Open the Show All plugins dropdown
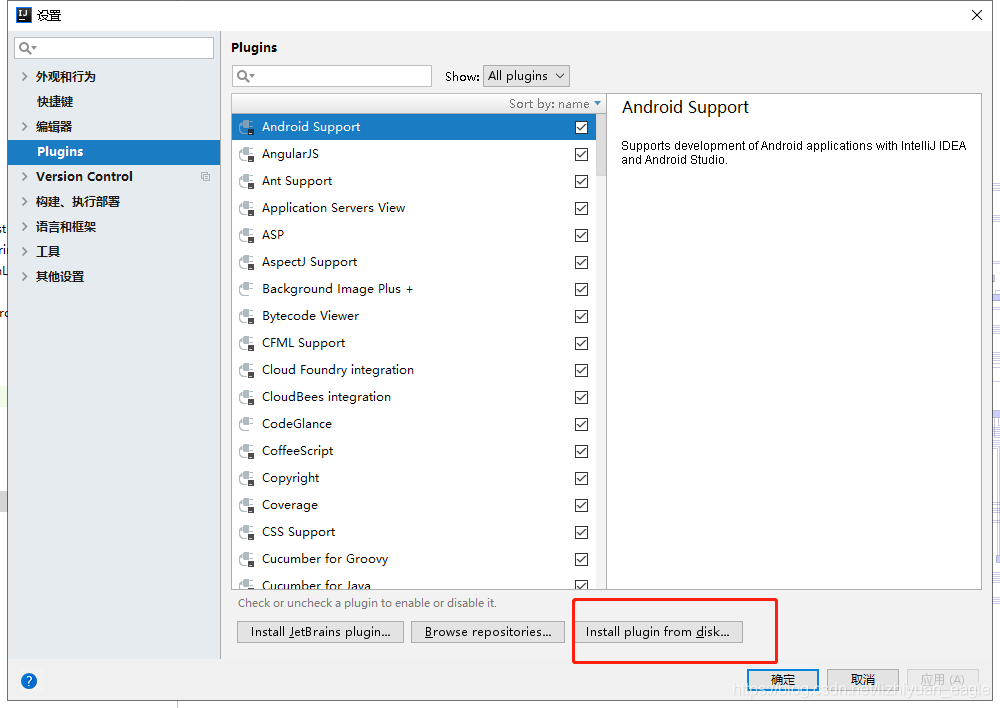1000x708 pixels. pyautogui.click(x=526, y=75)
